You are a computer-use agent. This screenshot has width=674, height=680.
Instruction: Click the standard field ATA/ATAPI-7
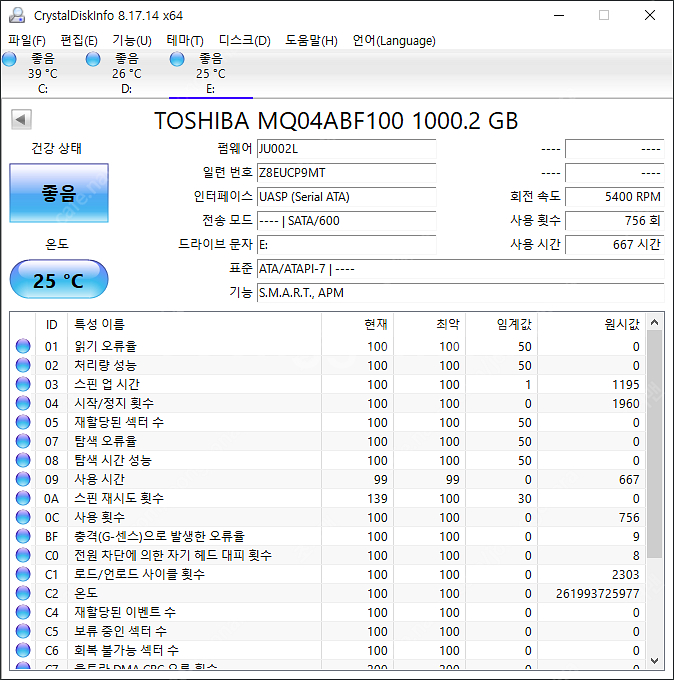click(461, 269)
